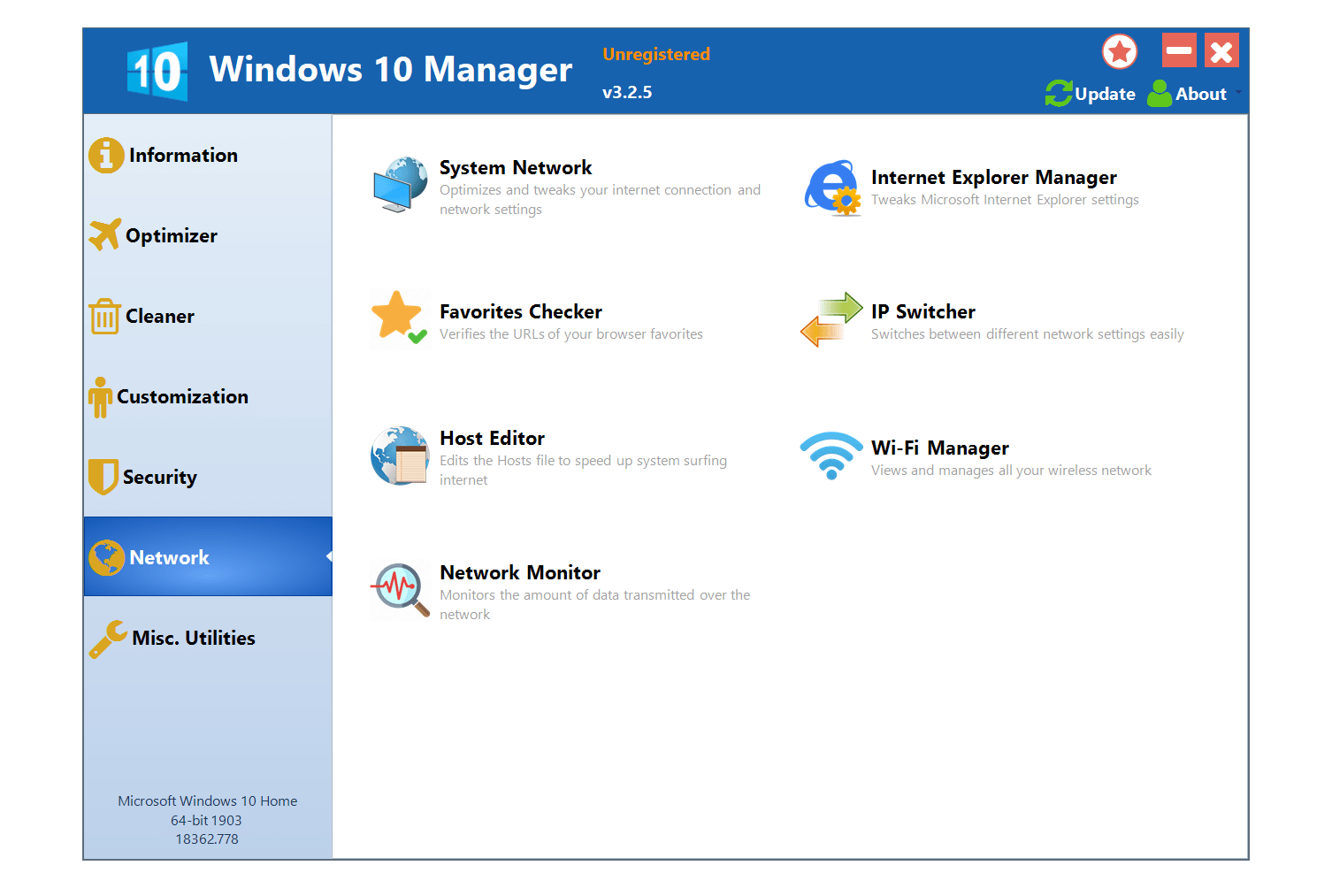Click the Information sidebar icon
Screen dimensions: 1332x896
(x=106, y=156)
